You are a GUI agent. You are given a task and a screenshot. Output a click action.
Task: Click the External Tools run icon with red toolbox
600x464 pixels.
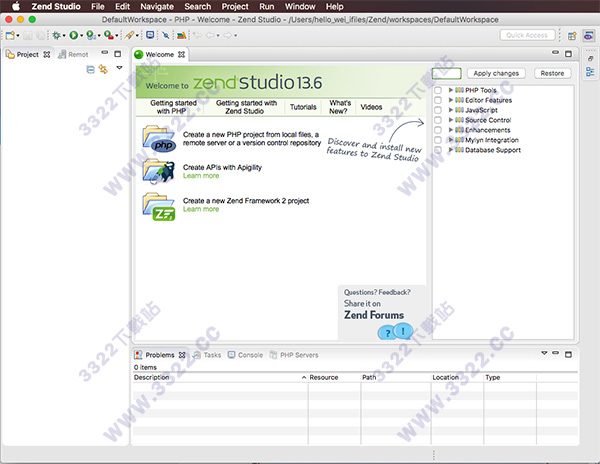click(x=109, y=36)
